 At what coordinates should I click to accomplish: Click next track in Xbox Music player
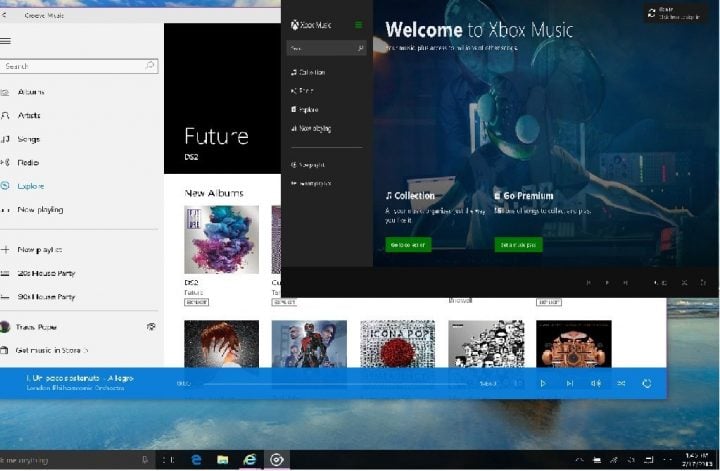pos(625,282)
